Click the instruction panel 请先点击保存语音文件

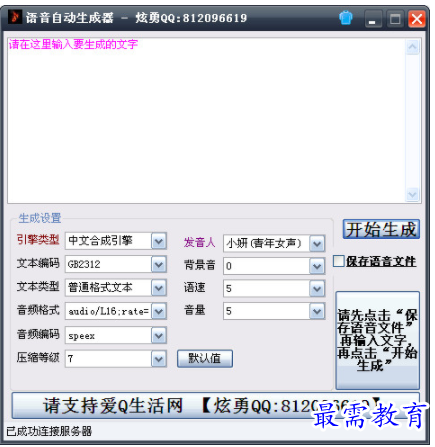(x=377, y=340)
